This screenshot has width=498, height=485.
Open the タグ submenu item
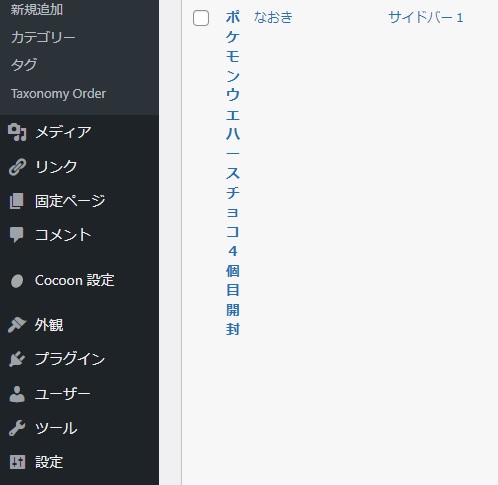24,64
